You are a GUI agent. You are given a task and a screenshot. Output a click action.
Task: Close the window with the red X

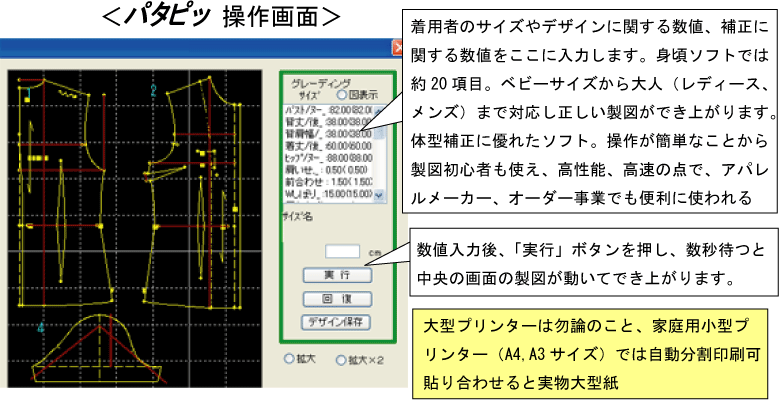pos(398,49)
